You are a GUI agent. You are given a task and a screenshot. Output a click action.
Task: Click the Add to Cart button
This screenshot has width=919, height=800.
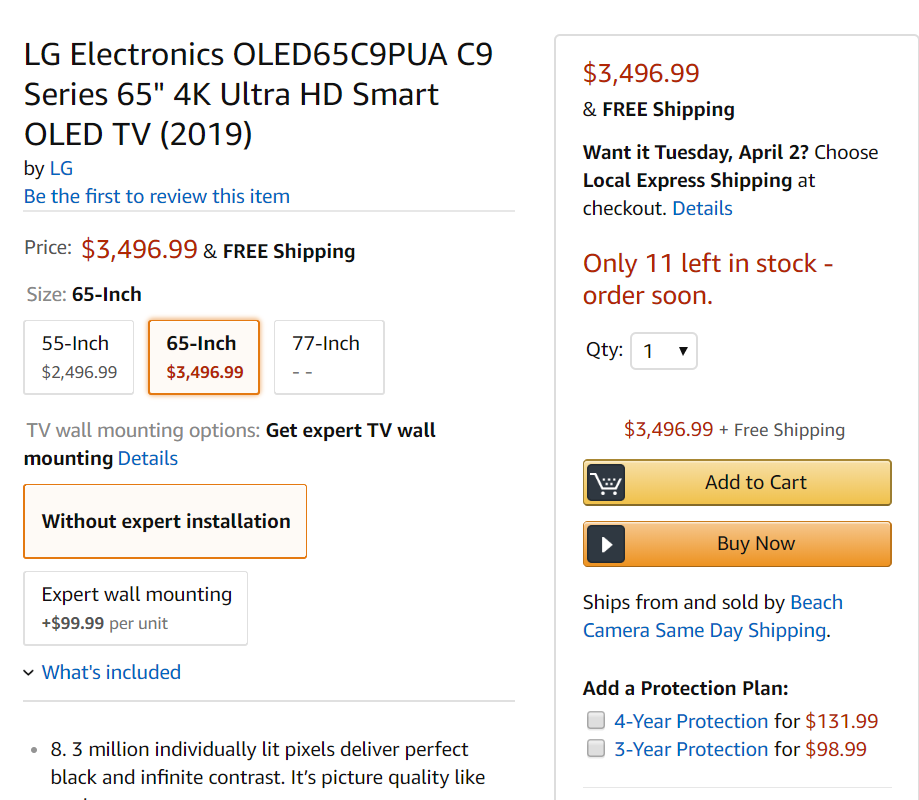pos(737,483)
